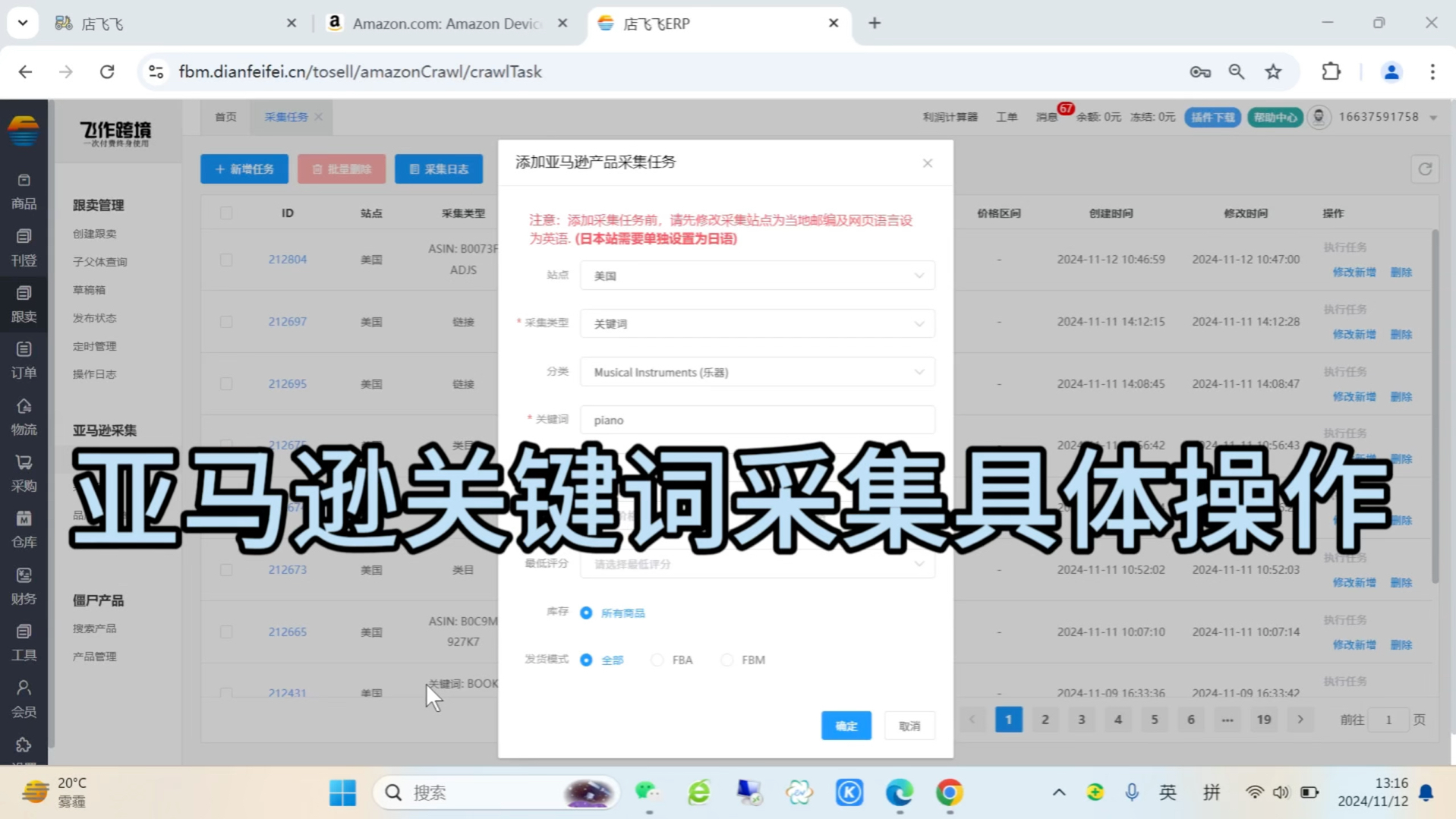Viewport: 1456px width, 819px height.
Task: Launch Chrome from the taskbar
Action: tap(949, 792)
